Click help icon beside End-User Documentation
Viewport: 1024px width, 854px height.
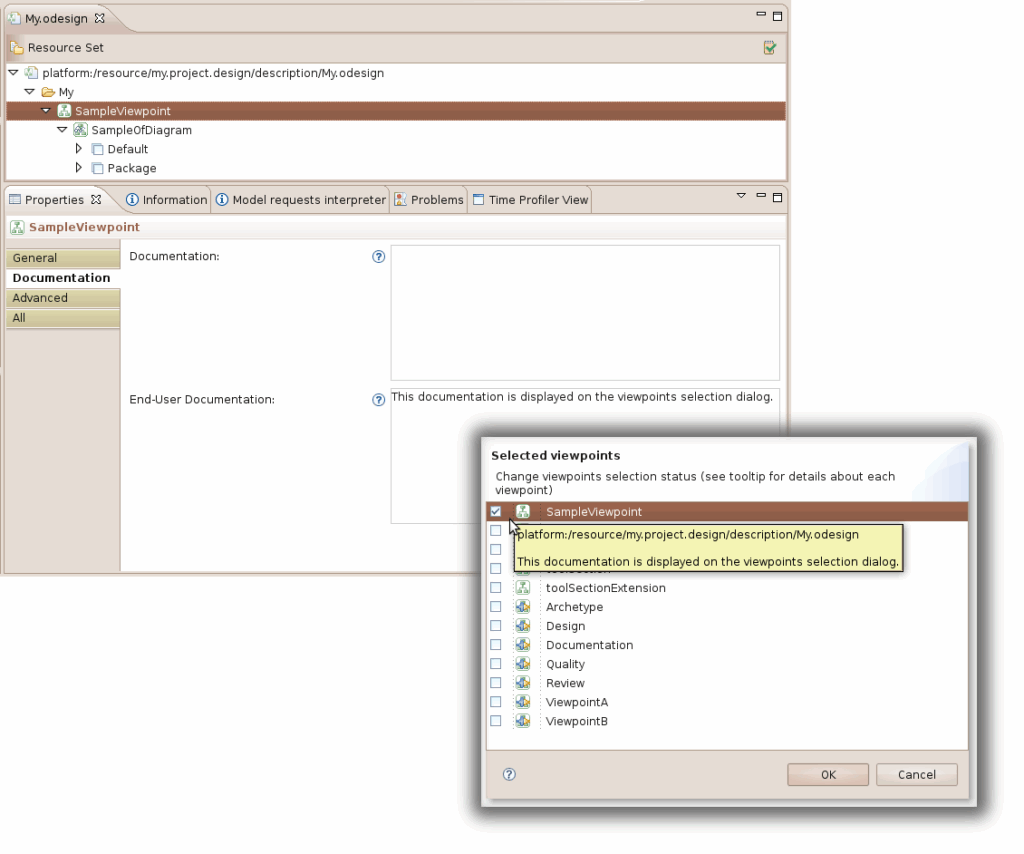point(378,400)
